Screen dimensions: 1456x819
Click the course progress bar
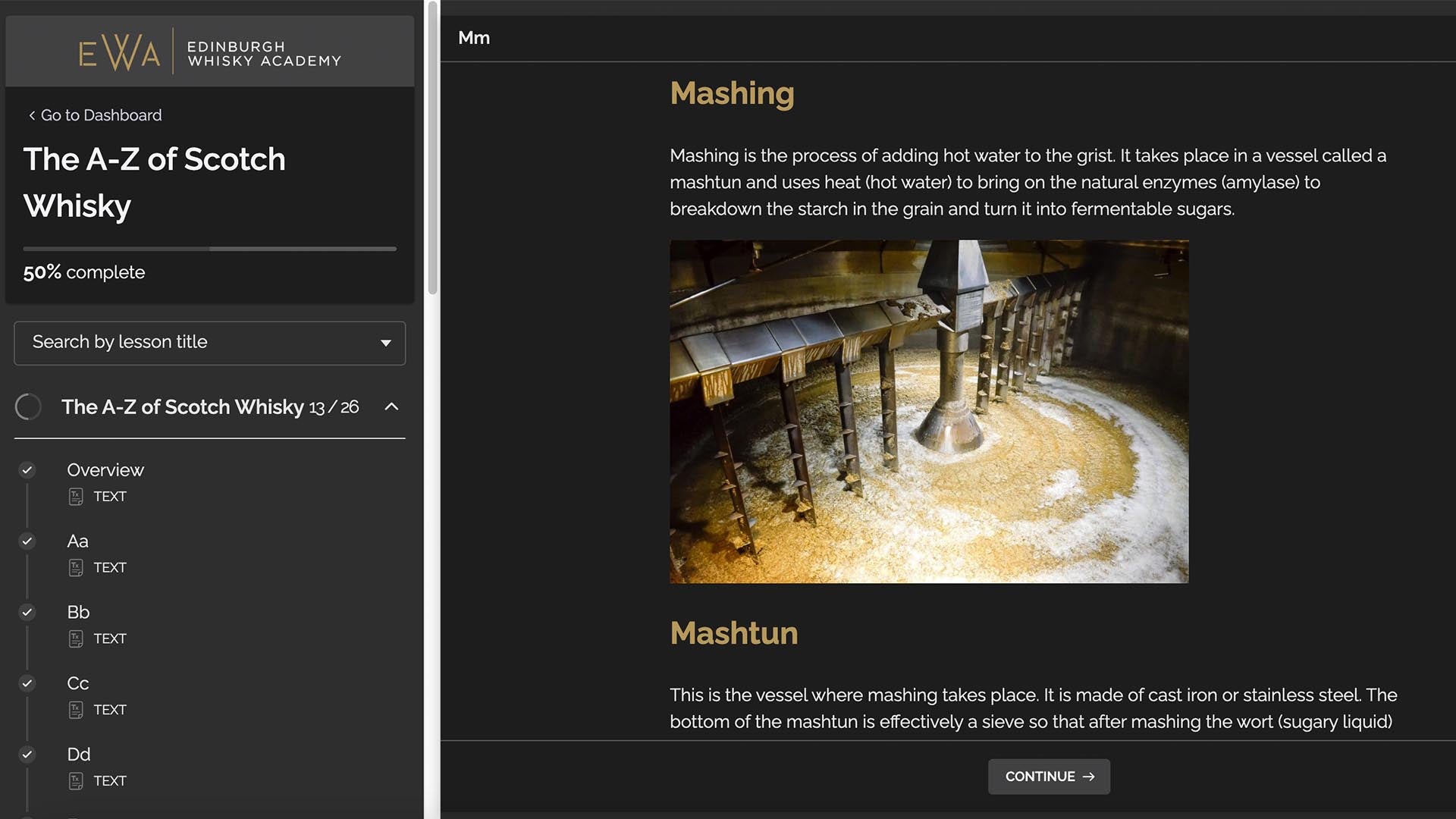[209, 249]
